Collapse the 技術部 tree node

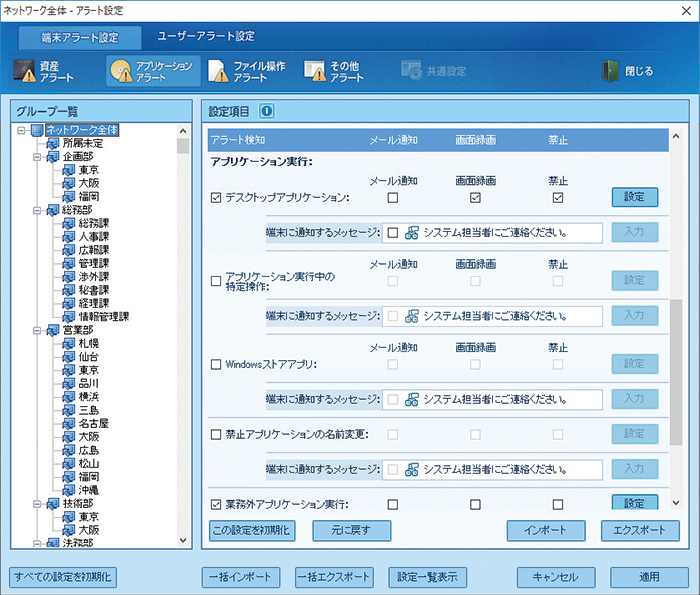pyautogui.click(x=37, y=503)
